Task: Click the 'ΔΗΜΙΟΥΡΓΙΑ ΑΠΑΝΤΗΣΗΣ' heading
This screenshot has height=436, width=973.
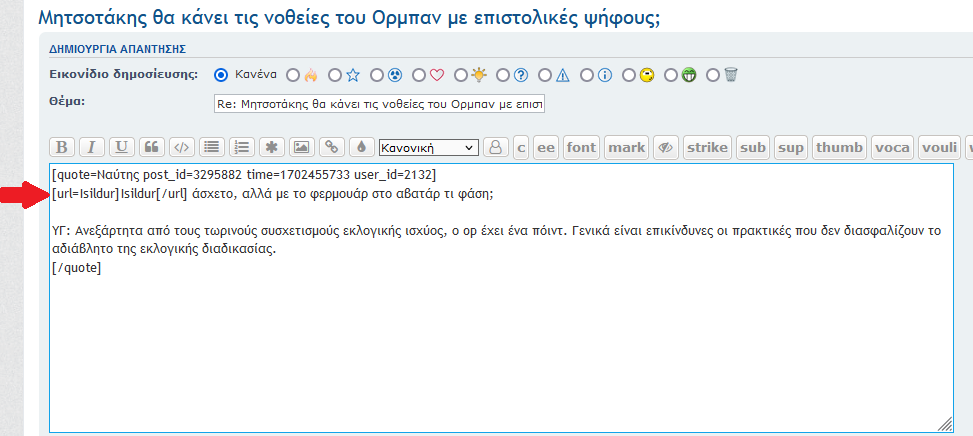Action: [x=118, y=49]
